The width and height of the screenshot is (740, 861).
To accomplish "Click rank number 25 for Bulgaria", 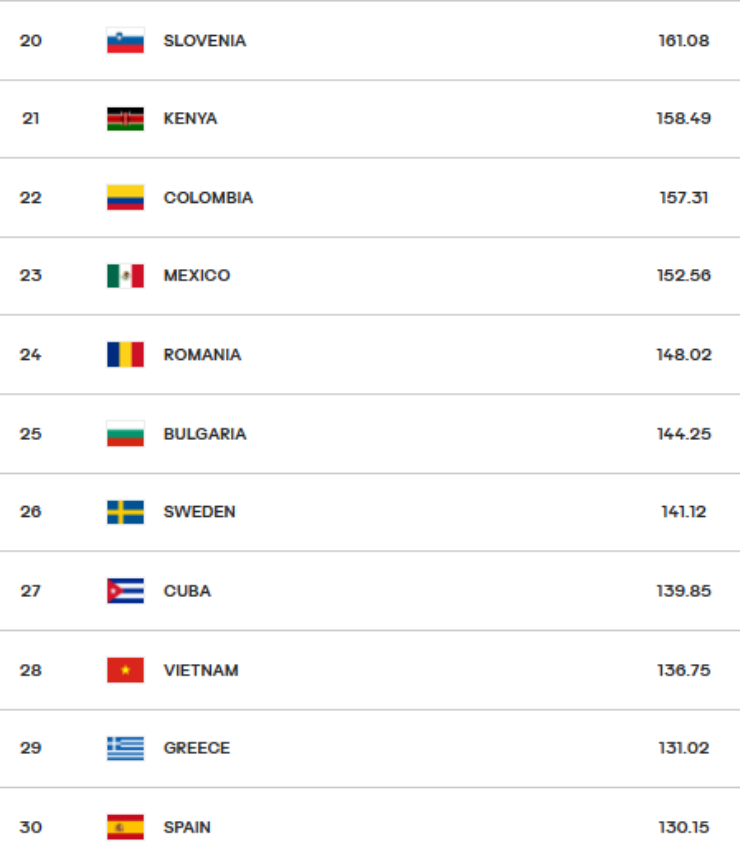I will (x=31, y=434).
